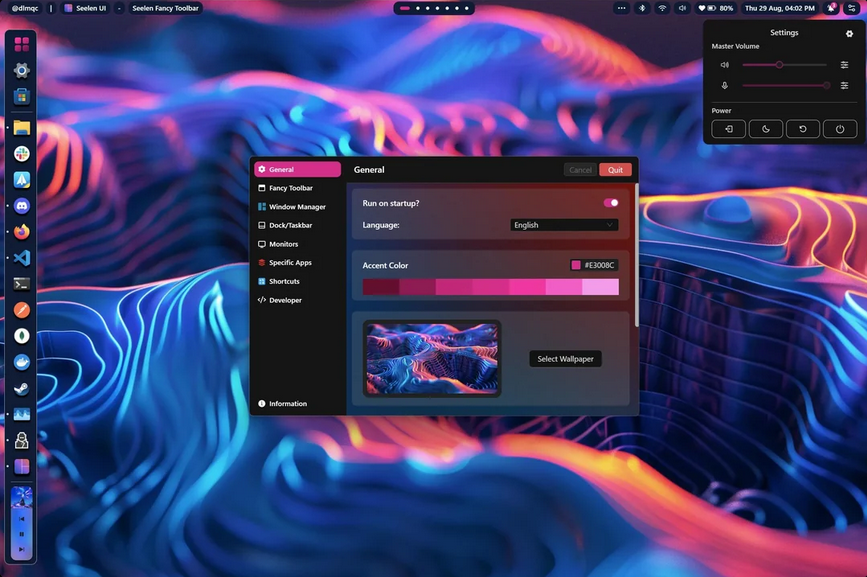Open the Language dropdown showing English
The image size is (867, 577).
pos(563,225)
